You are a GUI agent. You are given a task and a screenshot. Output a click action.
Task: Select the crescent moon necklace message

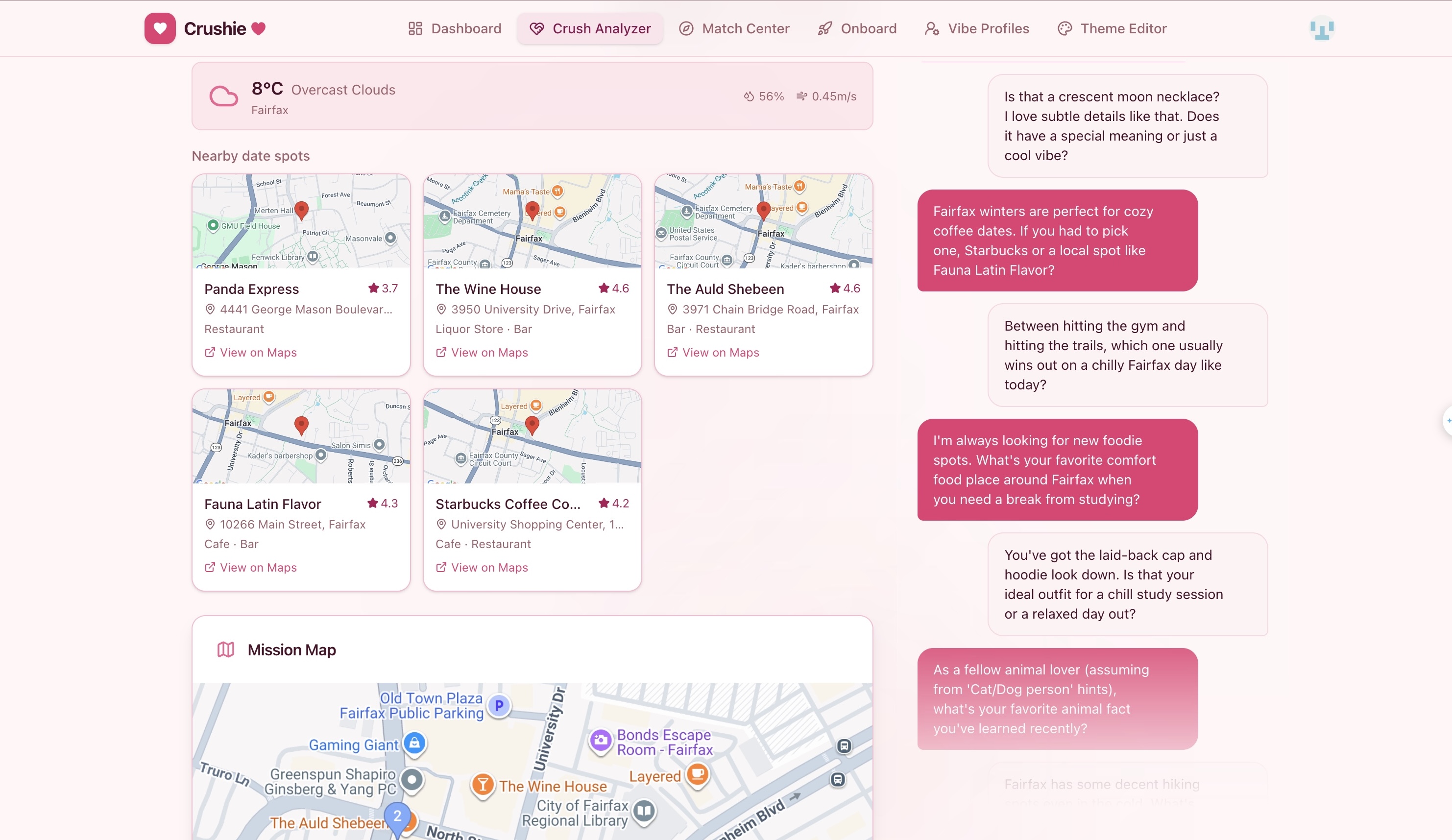click(x=1127, y=125)
